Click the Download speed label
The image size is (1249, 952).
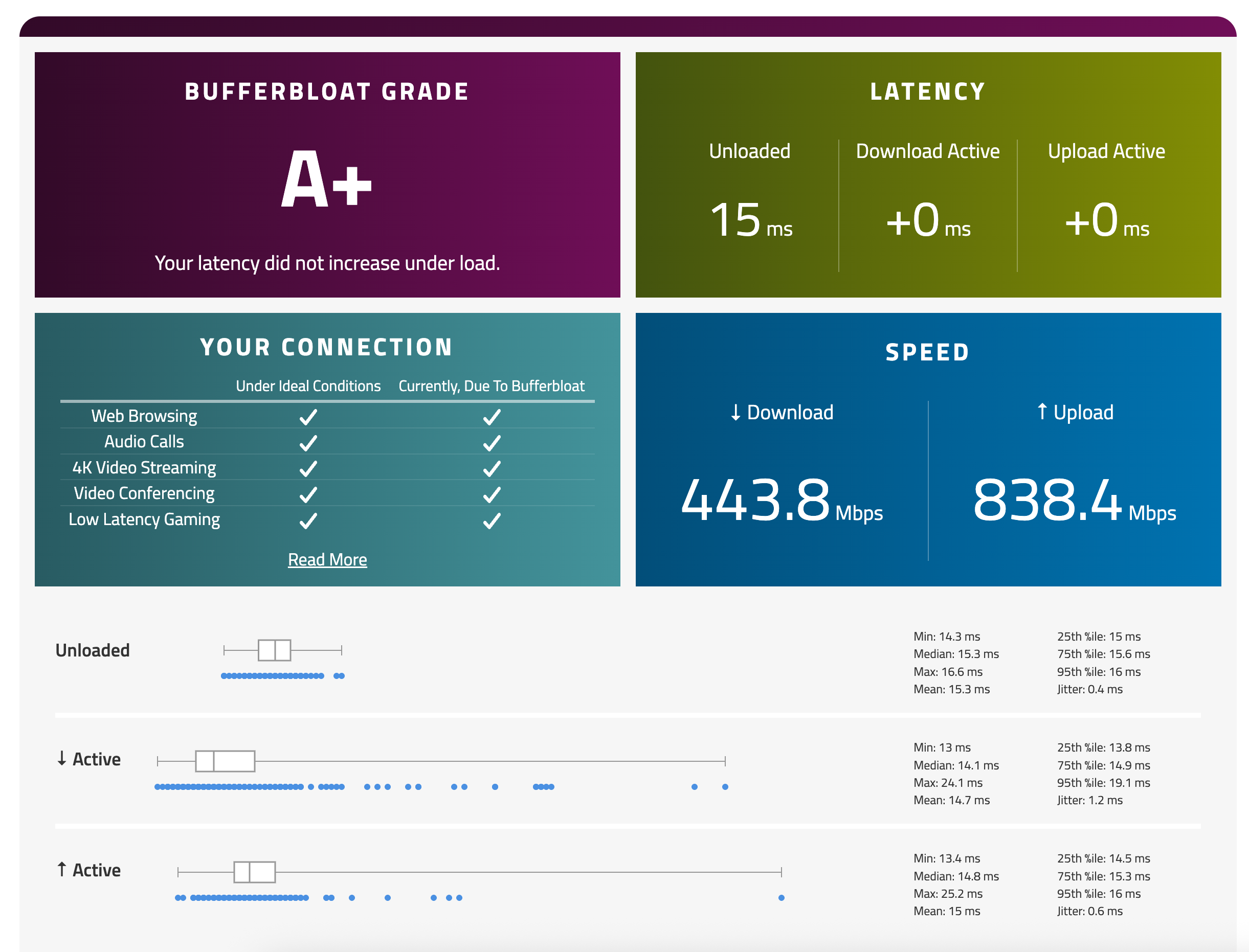(x=789, y=412)
